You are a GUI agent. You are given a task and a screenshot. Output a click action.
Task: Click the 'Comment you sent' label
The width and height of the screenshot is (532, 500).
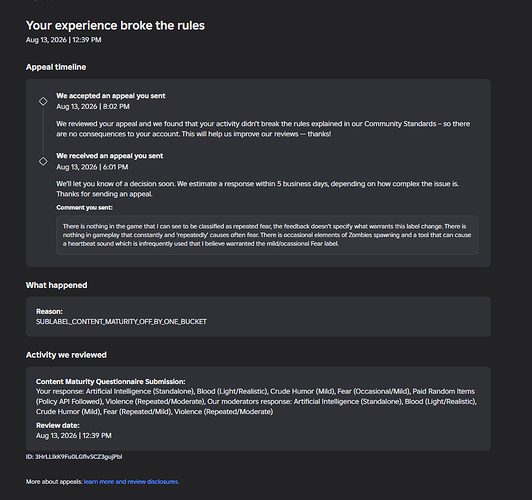tap(84, 207)
